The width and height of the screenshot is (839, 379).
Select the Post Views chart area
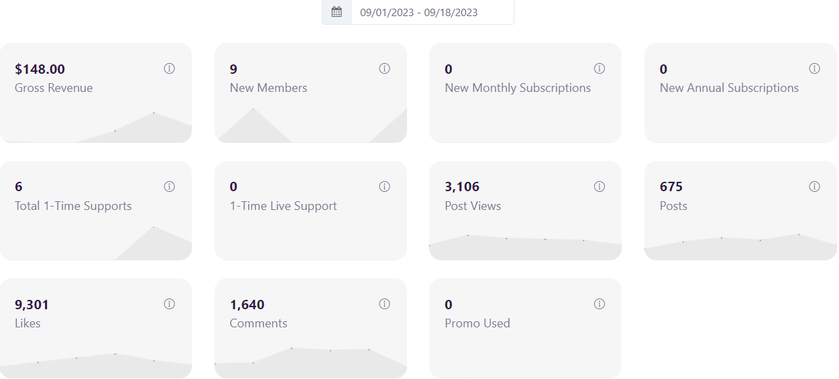point(525,247)
